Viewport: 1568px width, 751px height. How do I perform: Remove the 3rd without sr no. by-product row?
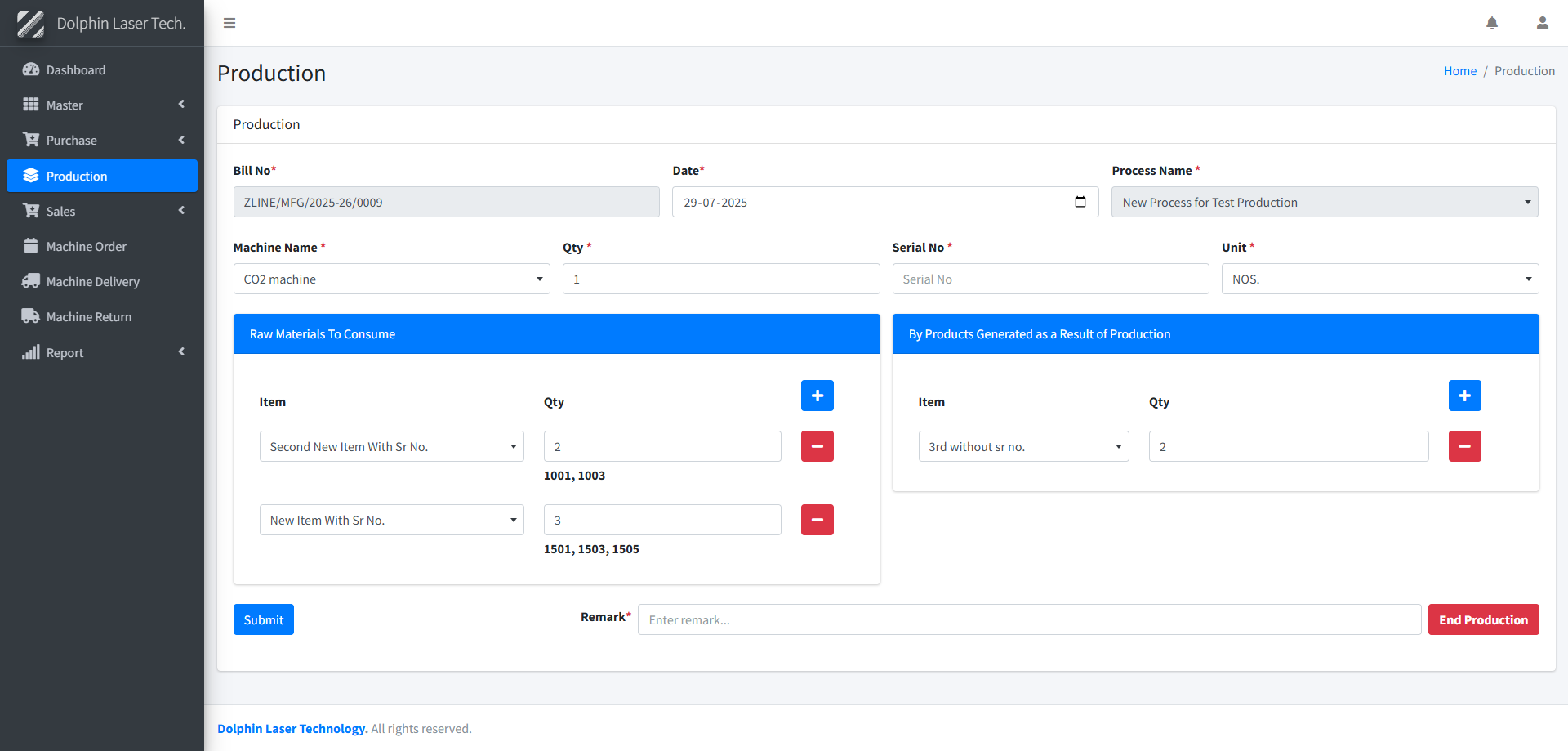coord(1464,446)
